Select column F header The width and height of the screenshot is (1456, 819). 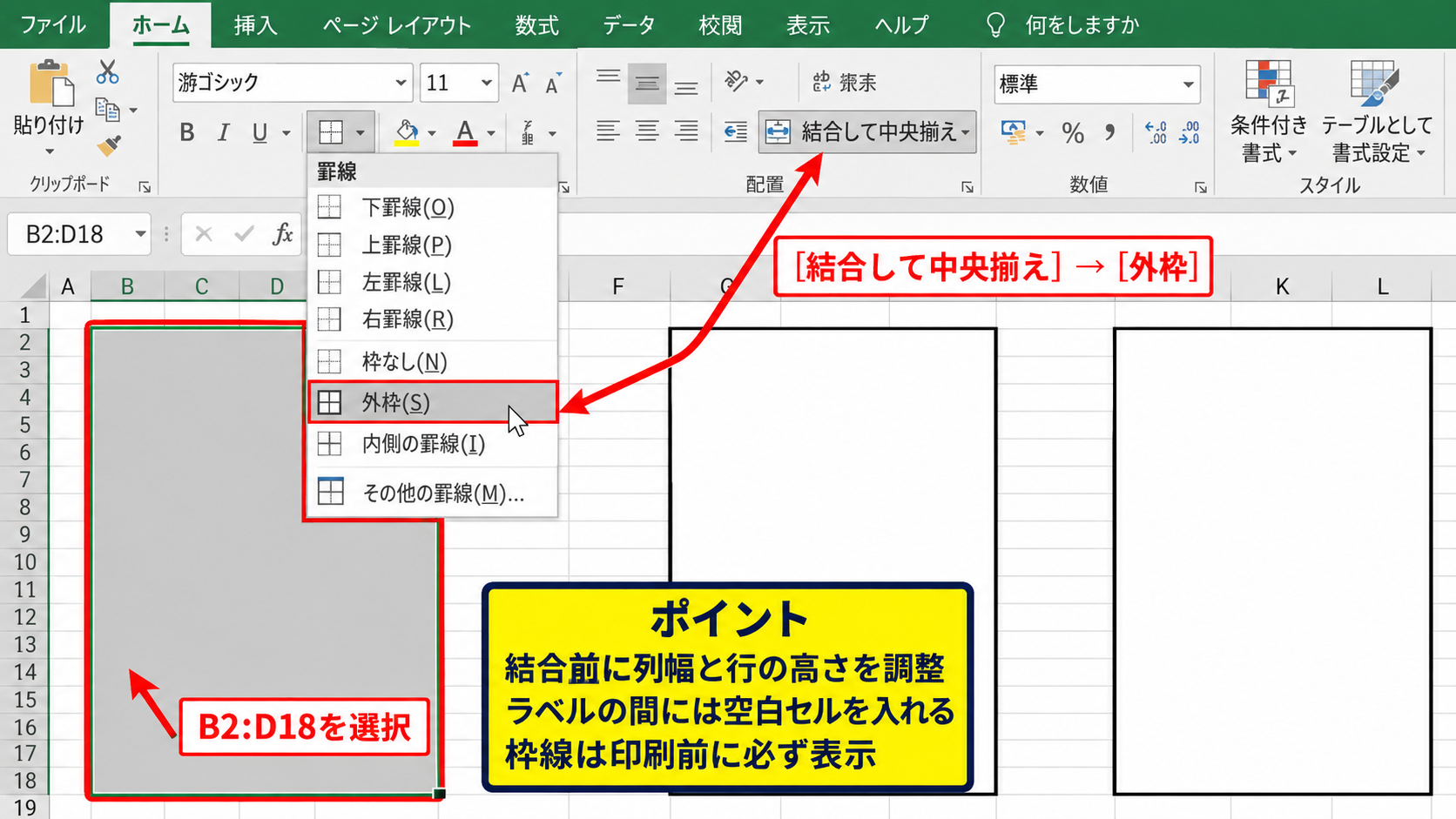point(618,286)
